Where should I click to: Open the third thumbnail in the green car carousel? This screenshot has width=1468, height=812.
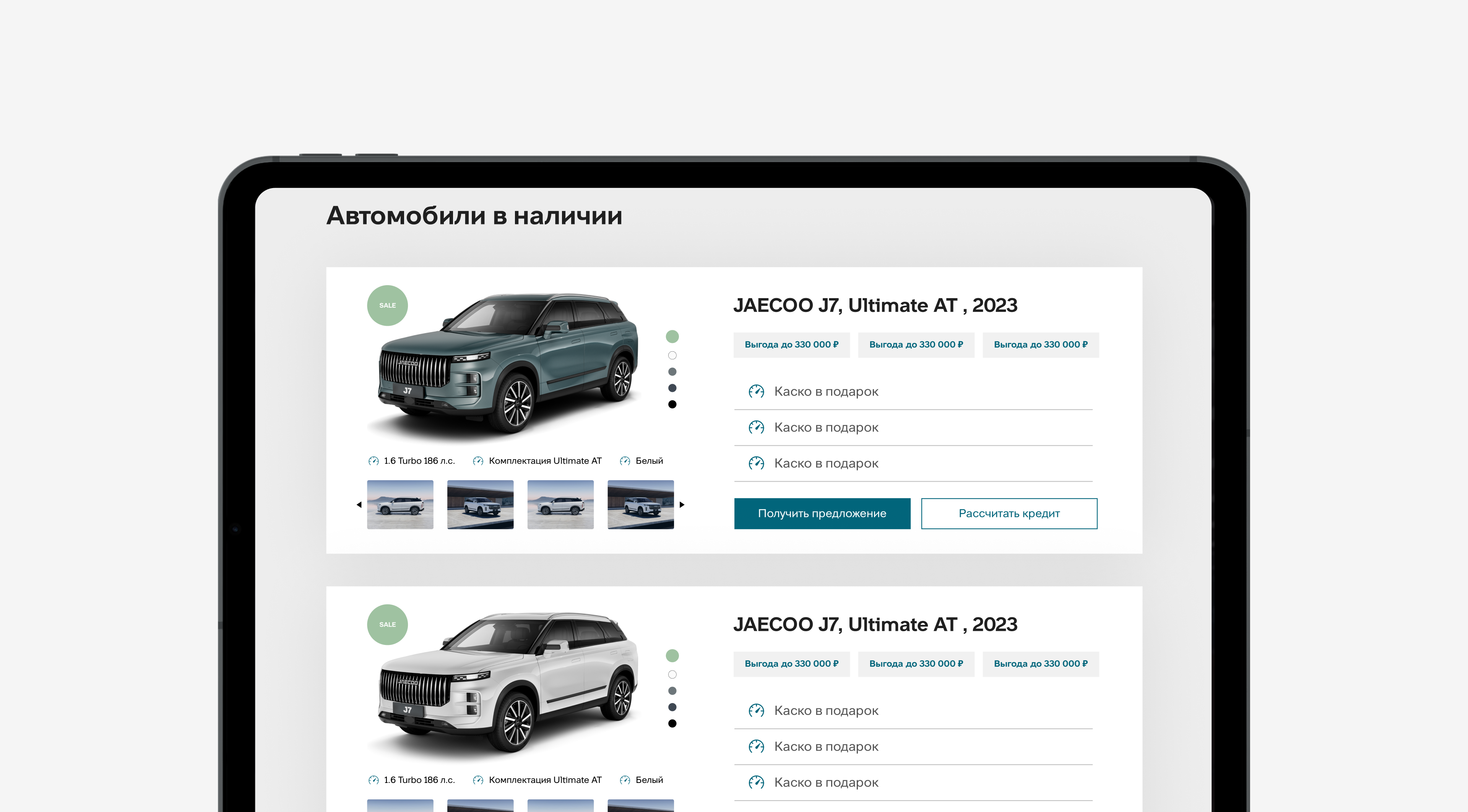(560, 505)
